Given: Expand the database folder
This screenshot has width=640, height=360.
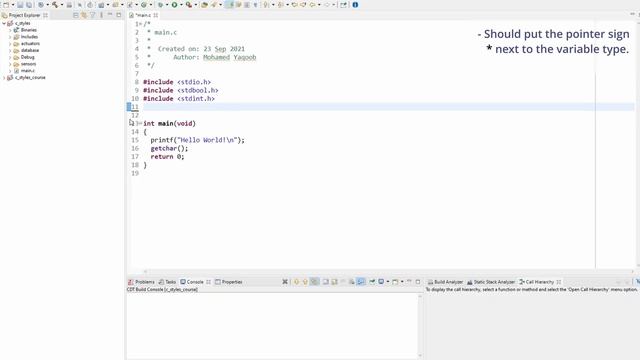Looking at the screenshot, I should [10, 51].
